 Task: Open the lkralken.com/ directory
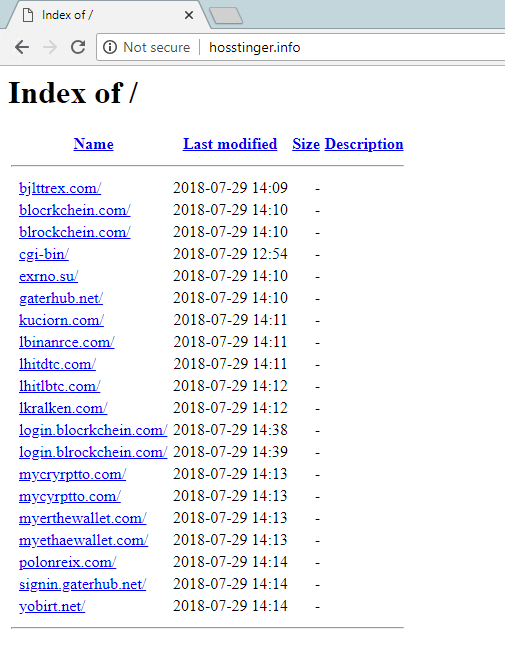[63, 408]
